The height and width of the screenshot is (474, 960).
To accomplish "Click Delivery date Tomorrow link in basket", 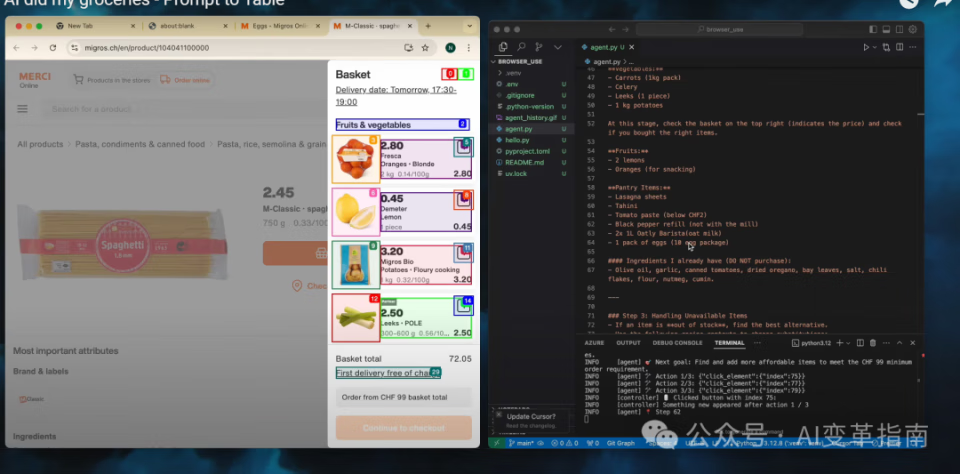I will (396, 96).
